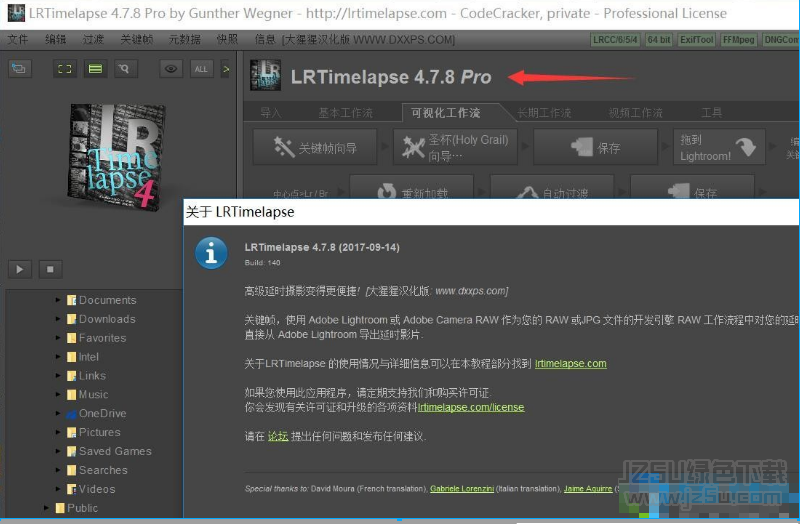
Task: Open the Jaime Aguirre credit link
Action: tap(588, 489)
